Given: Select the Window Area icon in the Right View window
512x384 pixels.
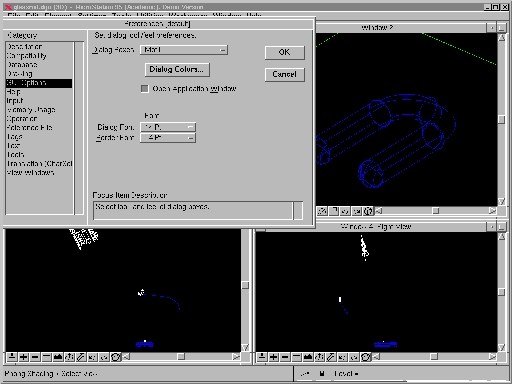Looking at the screenshot, I should coord(296,357).
